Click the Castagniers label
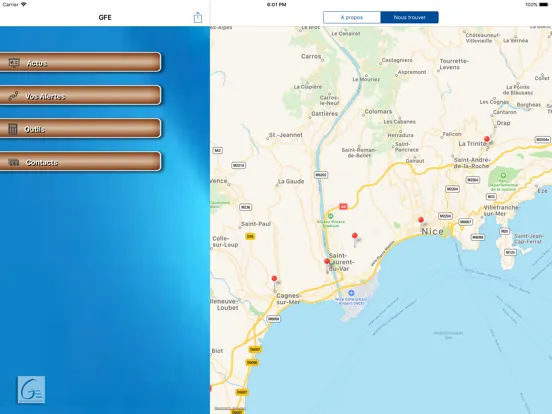The height and width of the screenshot is (414, 552). [397, 60]
